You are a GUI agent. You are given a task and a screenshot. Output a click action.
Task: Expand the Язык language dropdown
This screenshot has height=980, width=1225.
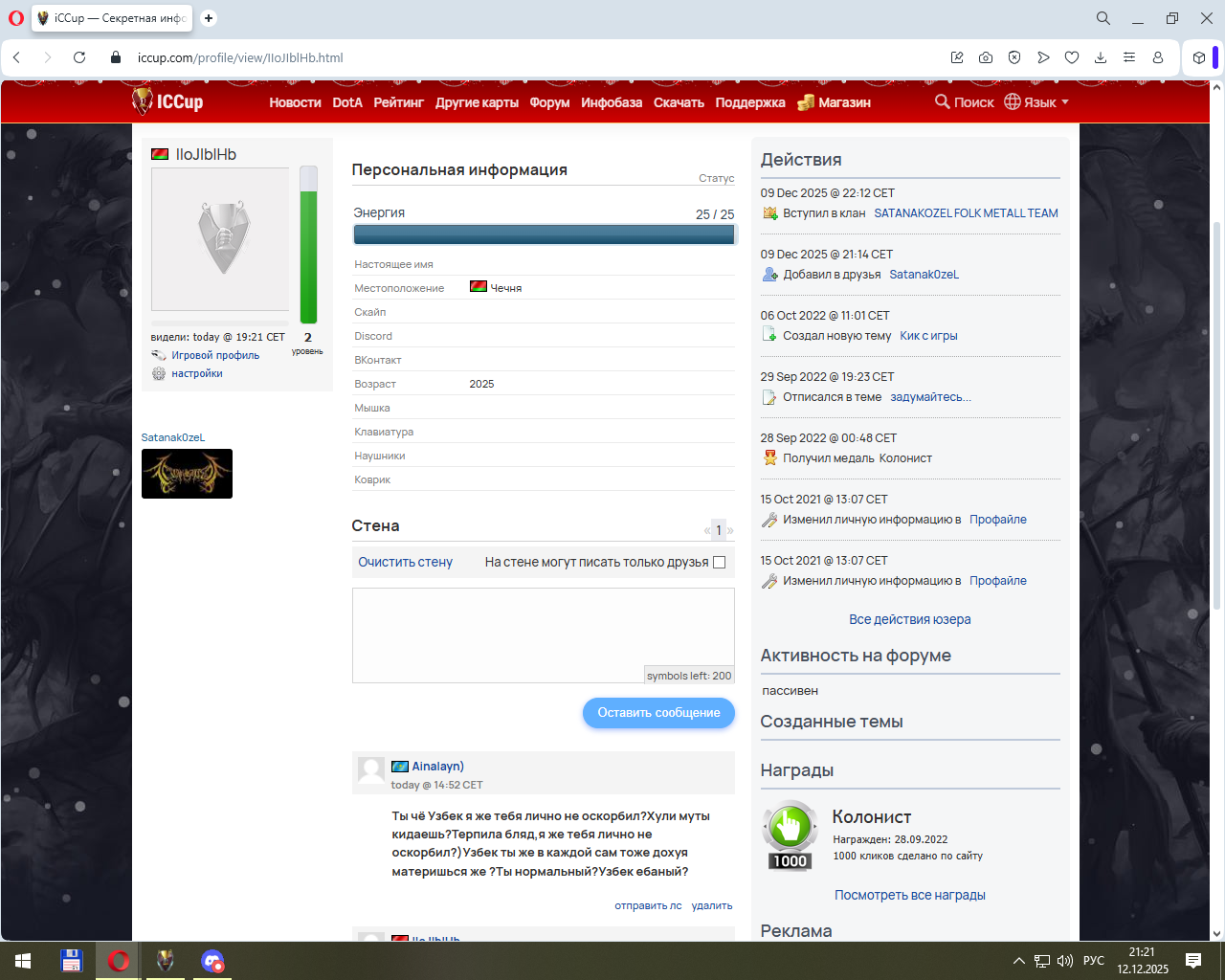point(1037,102)
